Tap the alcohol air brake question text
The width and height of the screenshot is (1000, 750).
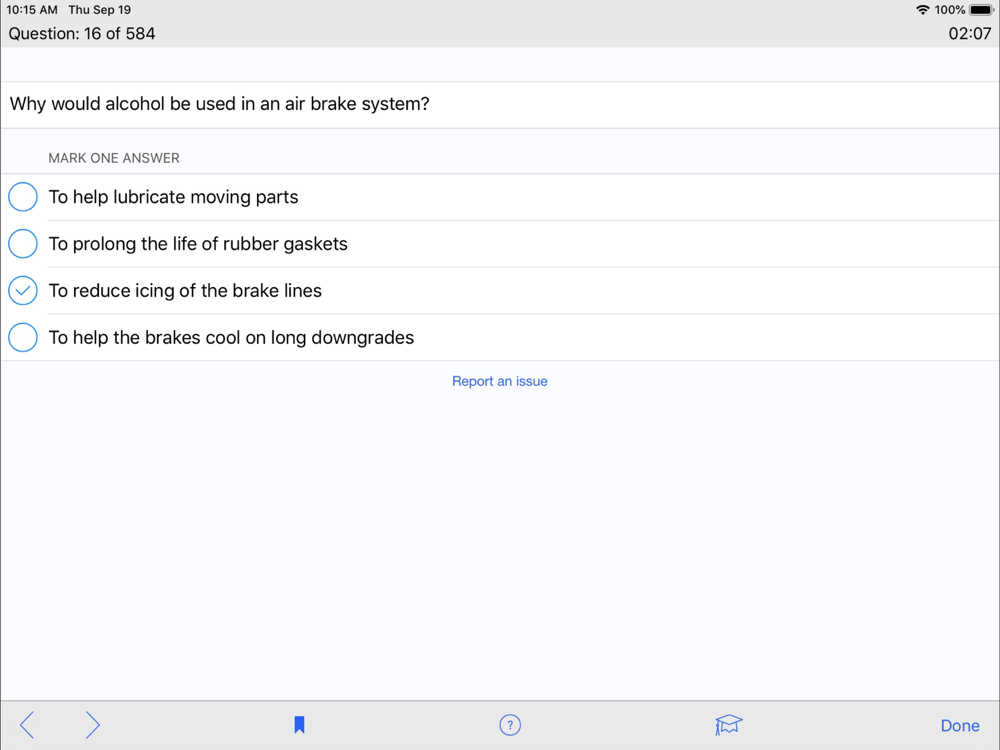(x=220, y=104)
